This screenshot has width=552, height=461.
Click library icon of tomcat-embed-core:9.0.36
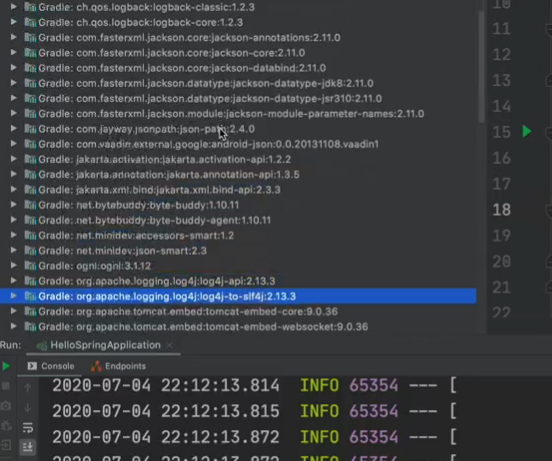click(x=30, y=311)
